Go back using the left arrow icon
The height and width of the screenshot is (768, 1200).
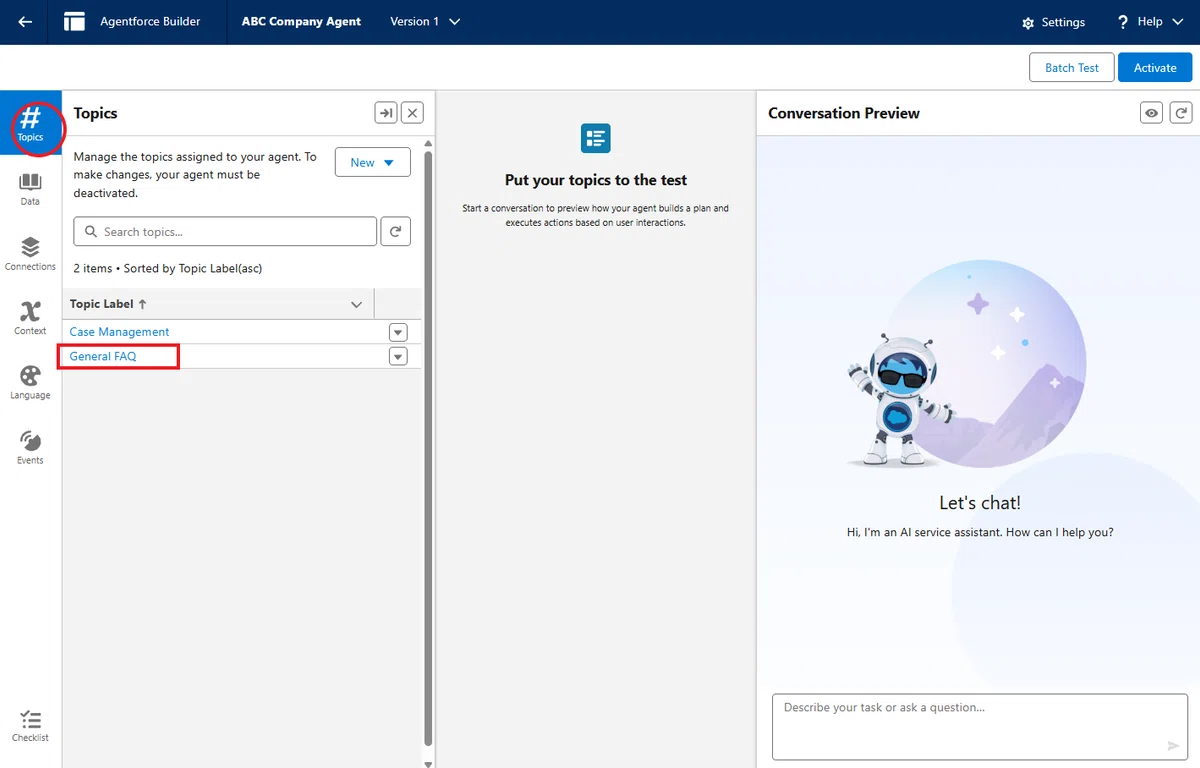[25, 22]
